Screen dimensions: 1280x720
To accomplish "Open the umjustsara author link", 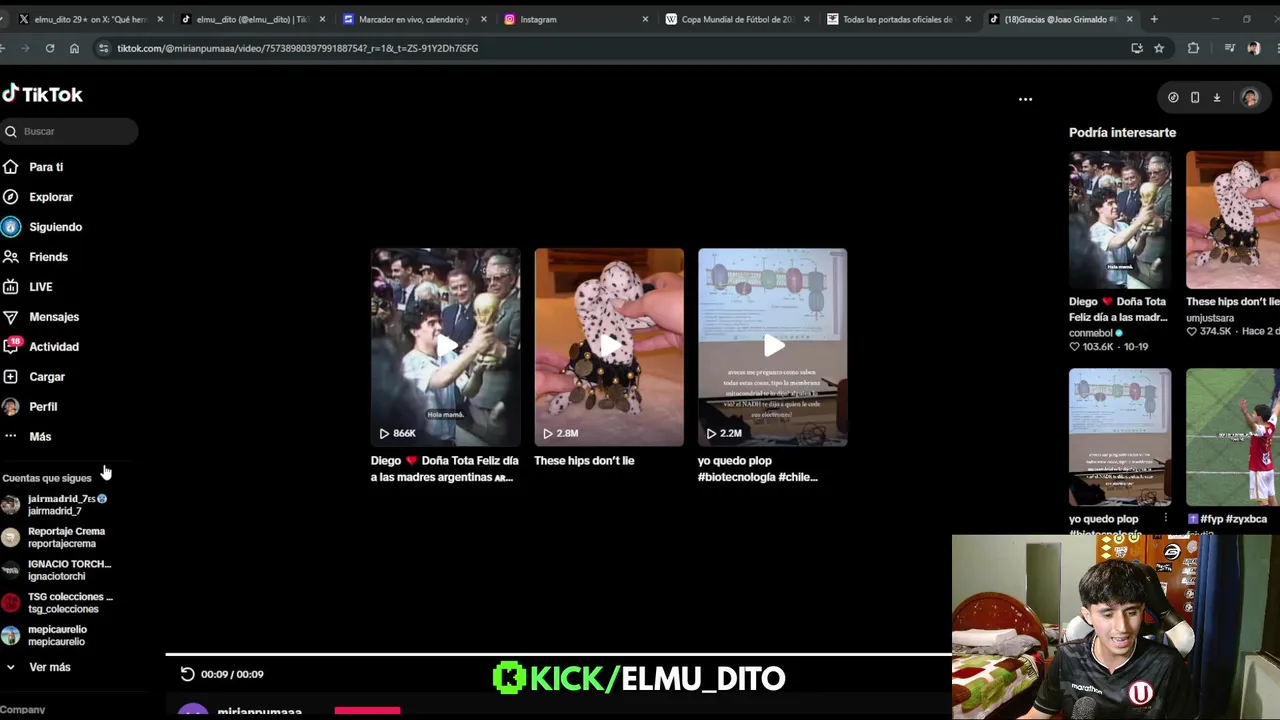I will pyautogui.click(x=1210, y=318).
